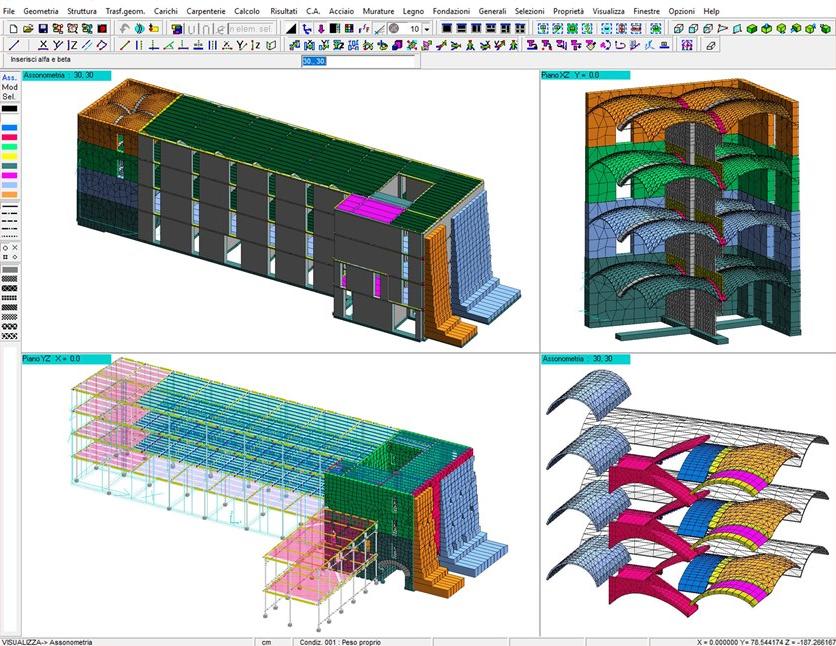Click the Open file folder icon
Image resolution: width=836 pixels, height=646 pixels.
coord(27,29)
